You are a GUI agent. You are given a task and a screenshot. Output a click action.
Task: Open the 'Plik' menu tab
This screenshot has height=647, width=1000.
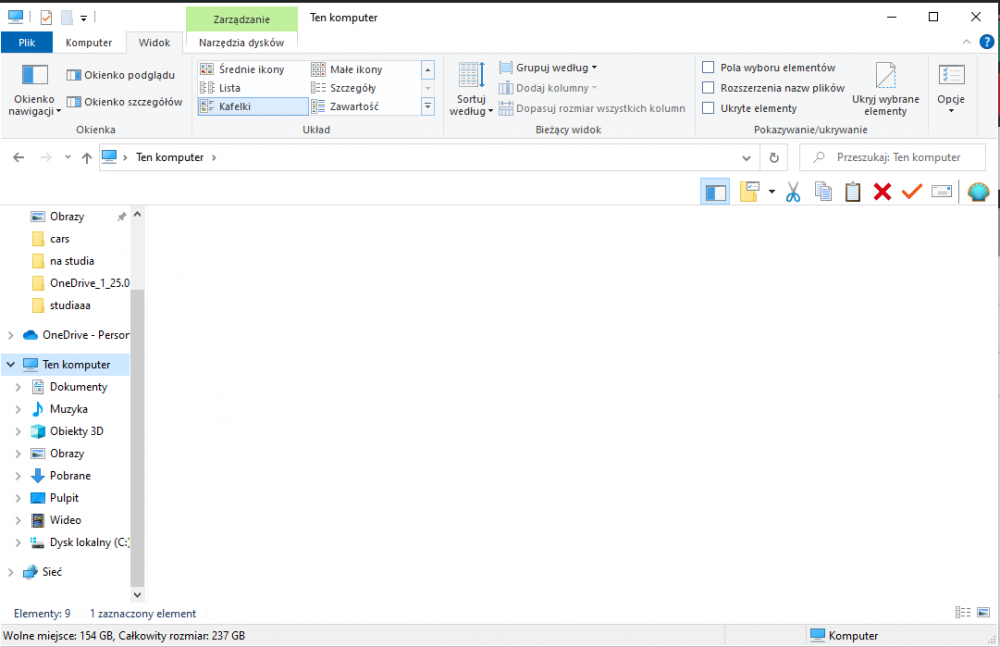click(27, 43)
